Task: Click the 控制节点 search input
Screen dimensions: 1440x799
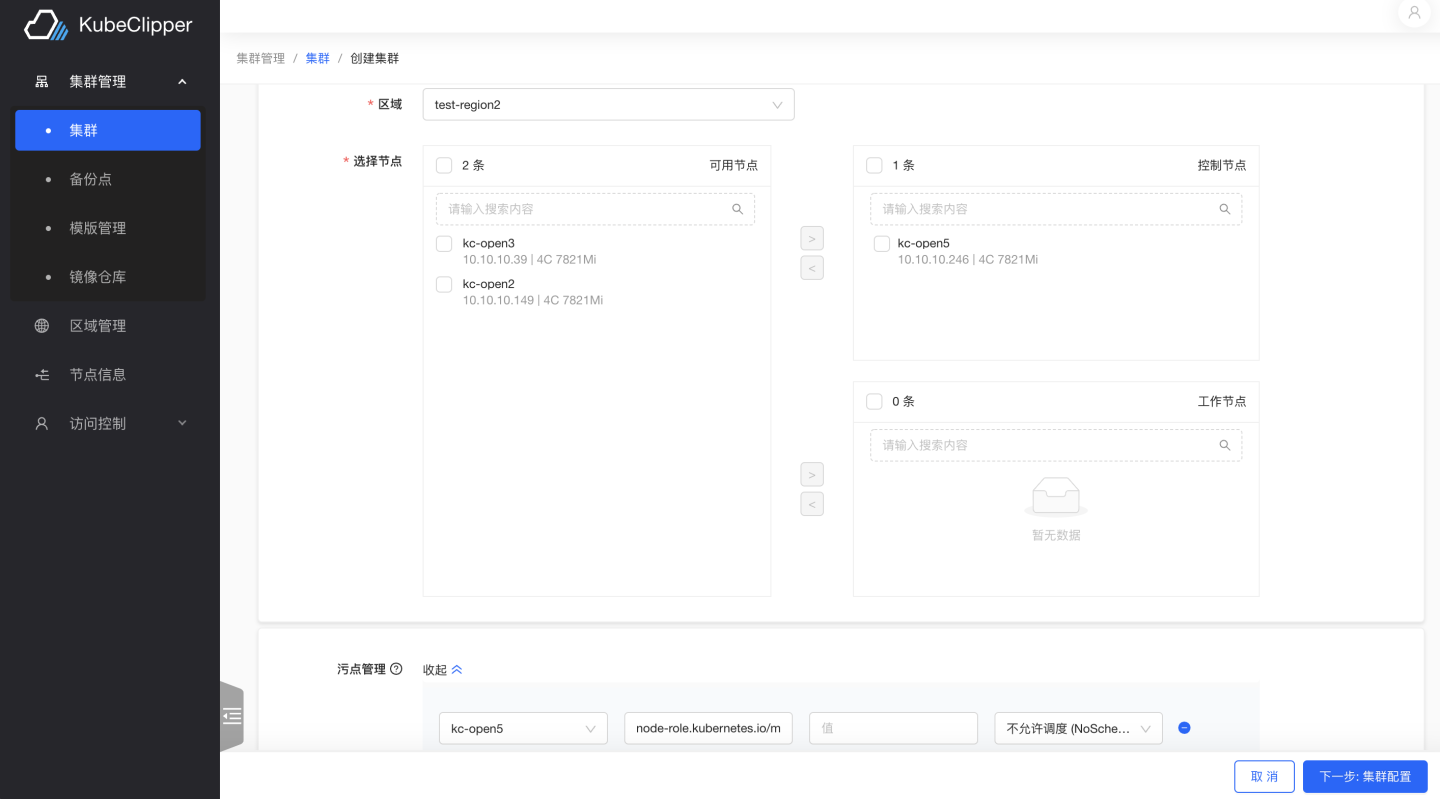Action: pos(1056,209)
